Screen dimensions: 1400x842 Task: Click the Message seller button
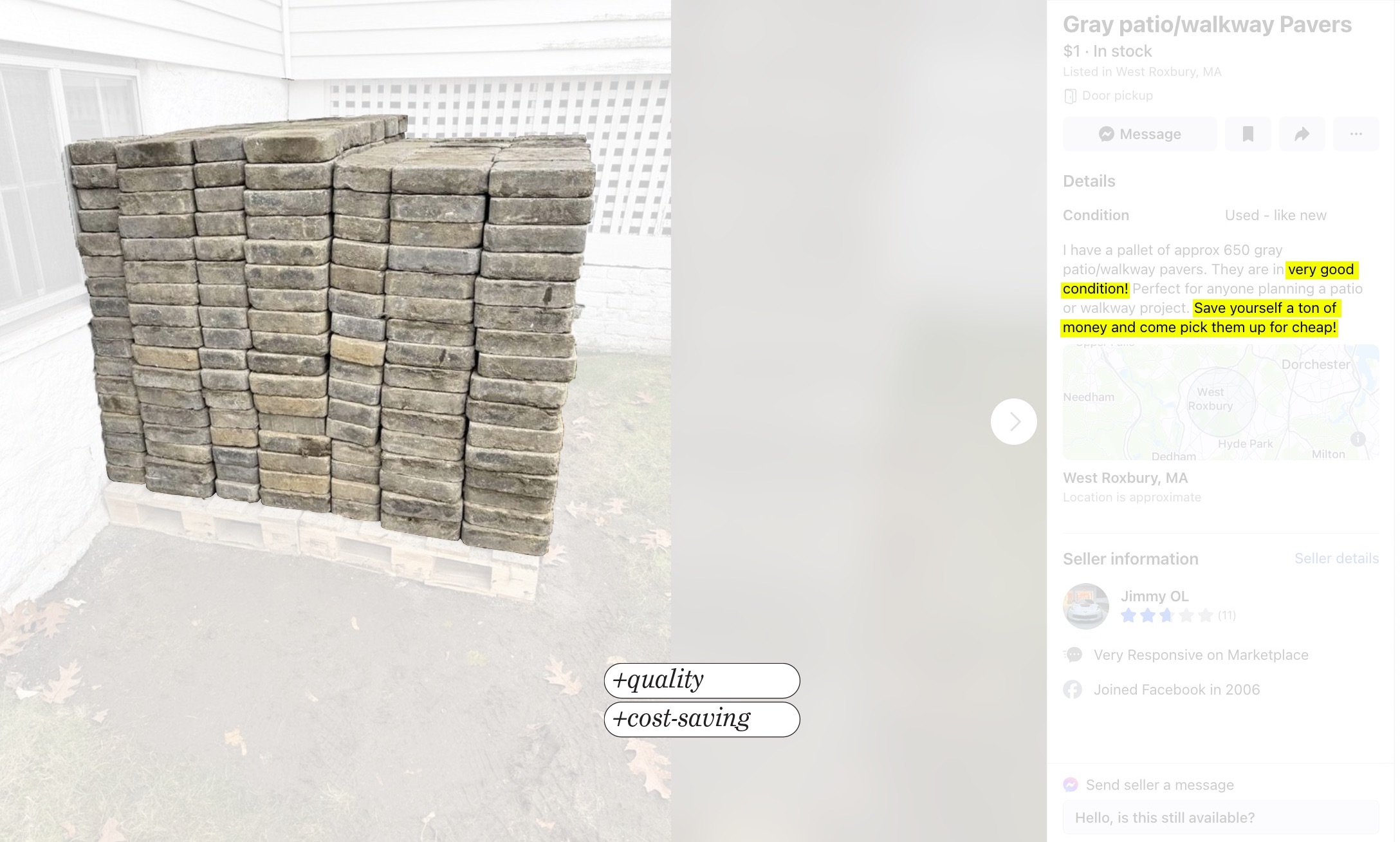[1139, 134]
